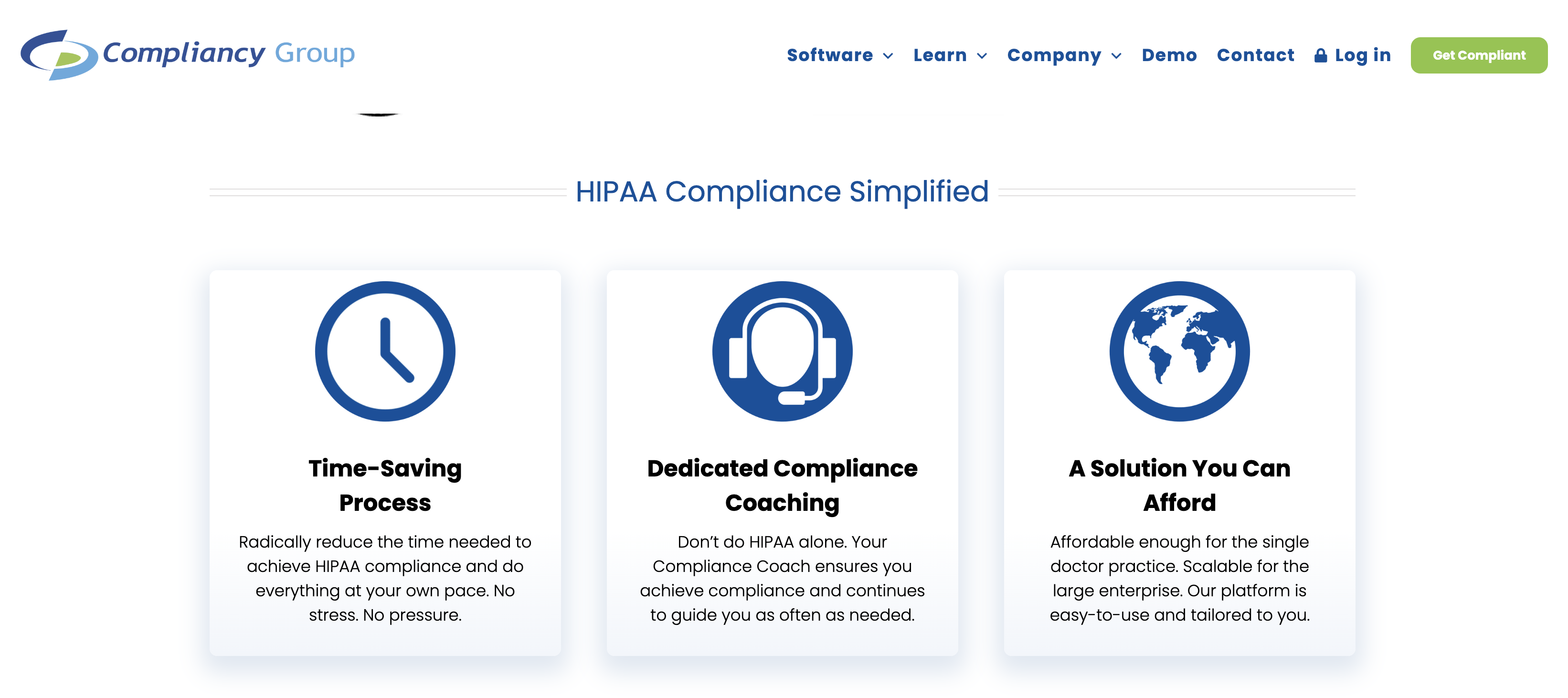
Task: Expand the Company menu chevron
Action: click(1116, 56)
